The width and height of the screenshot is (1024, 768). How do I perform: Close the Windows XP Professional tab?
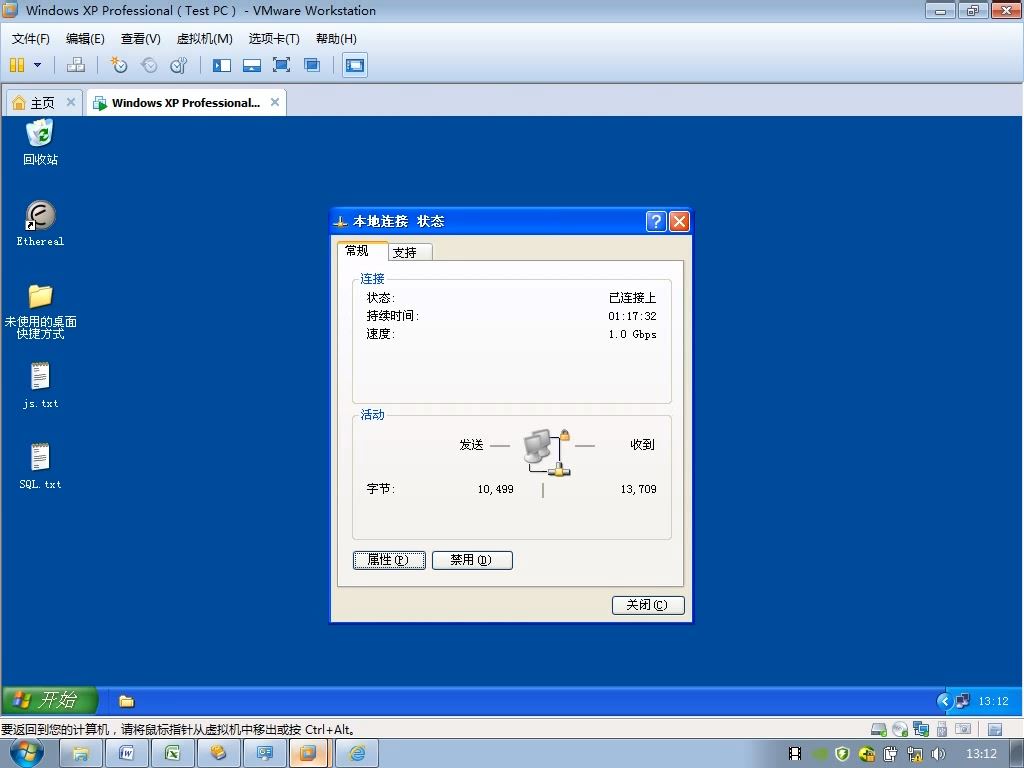point(275,102)
